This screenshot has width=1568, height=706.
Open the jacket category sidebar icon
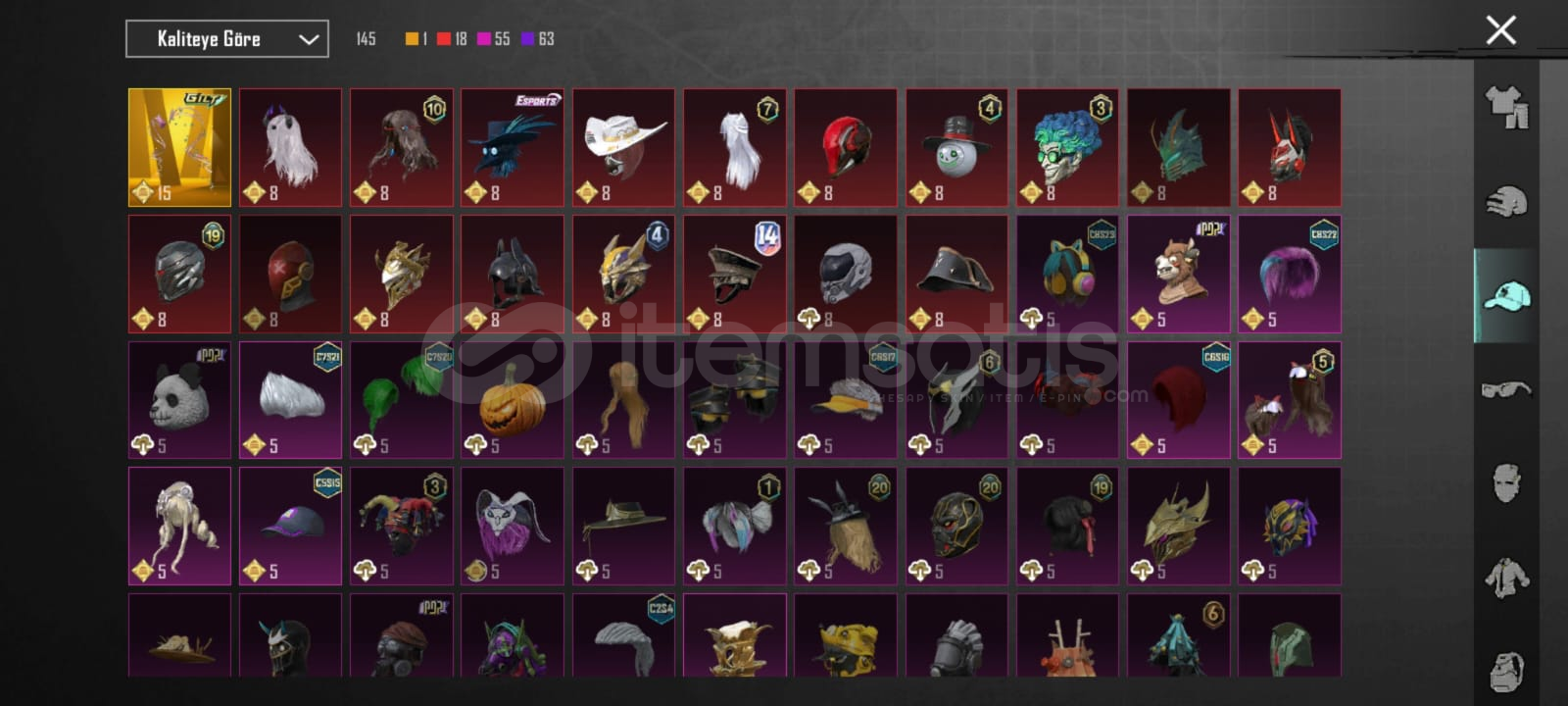click(x=1506, y=578)
